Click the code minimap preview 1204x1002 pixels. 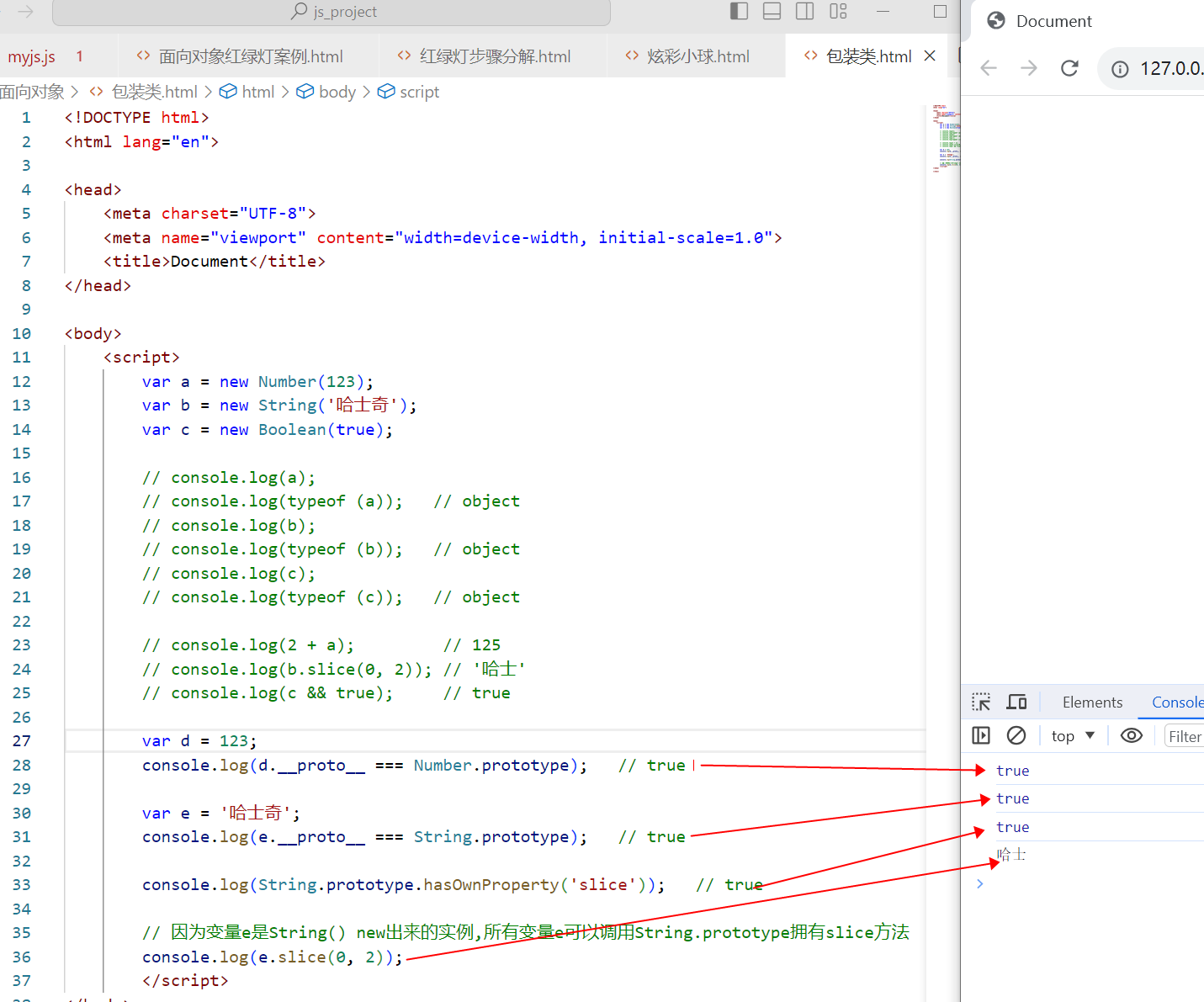(945, 139)
